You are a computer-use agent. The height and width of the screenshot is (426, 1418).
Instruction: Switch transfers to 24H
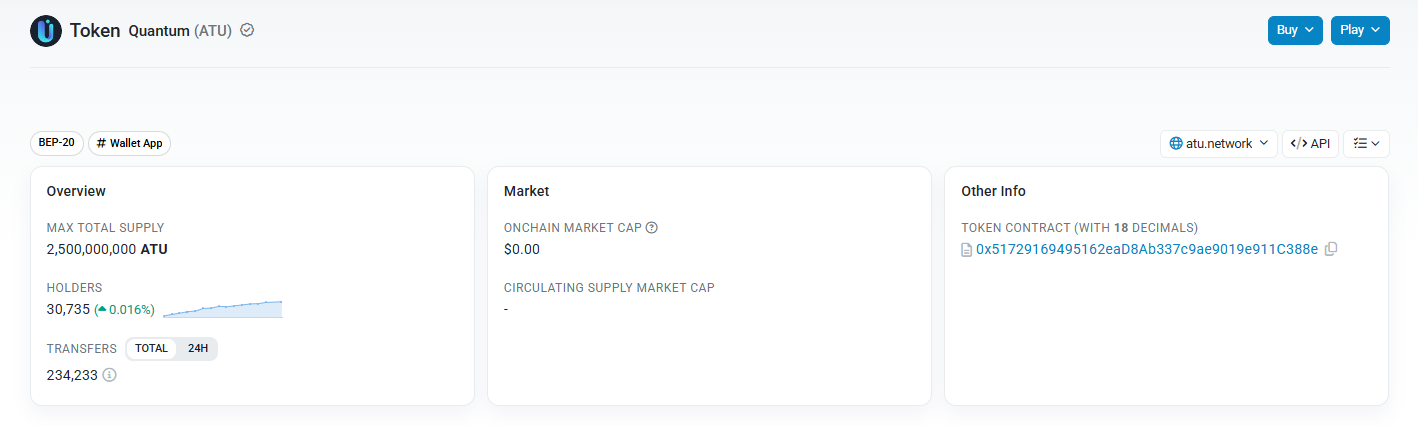coord(198,349)
